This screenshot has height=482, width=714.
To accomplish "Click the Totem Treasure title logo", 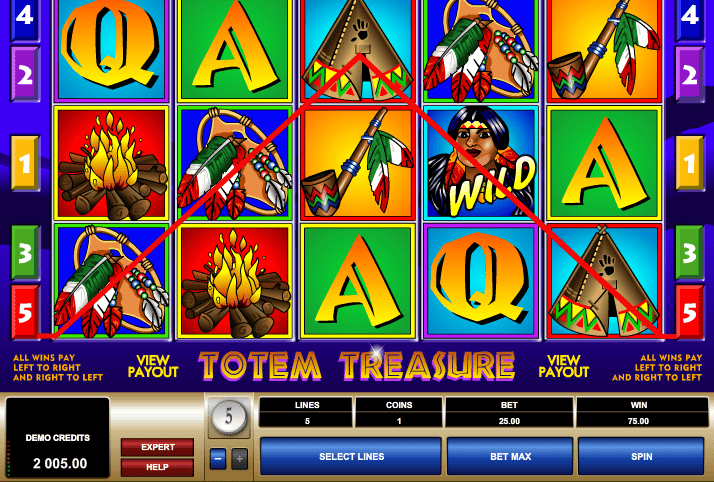I will 357,365.
